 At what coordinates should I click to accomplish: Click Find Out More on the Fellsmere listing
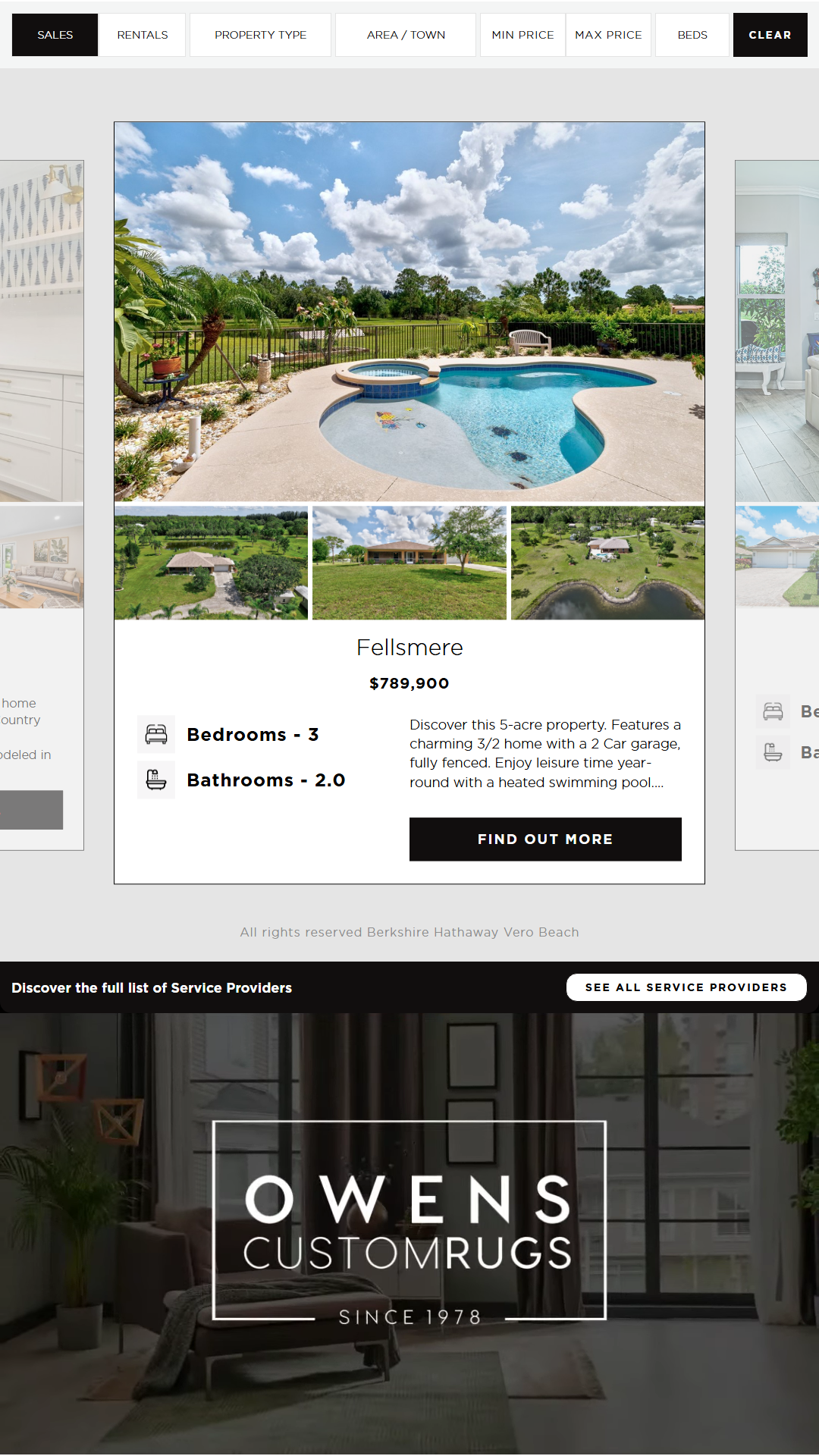(545, 839)
